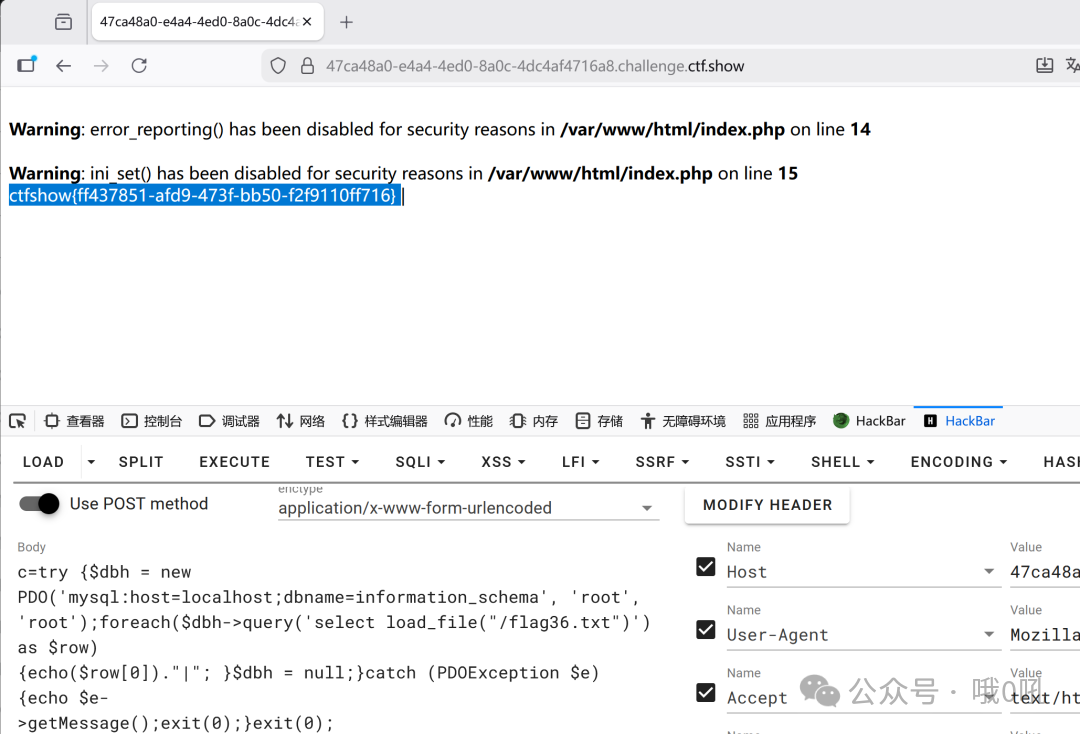Toggle the Use POST method switch

[39, 504]
